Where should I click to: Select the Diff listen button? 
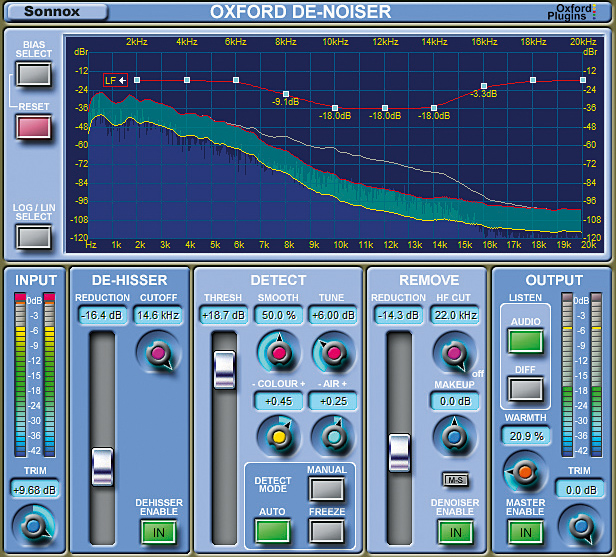pyautogui.click(x=525, y=389)
